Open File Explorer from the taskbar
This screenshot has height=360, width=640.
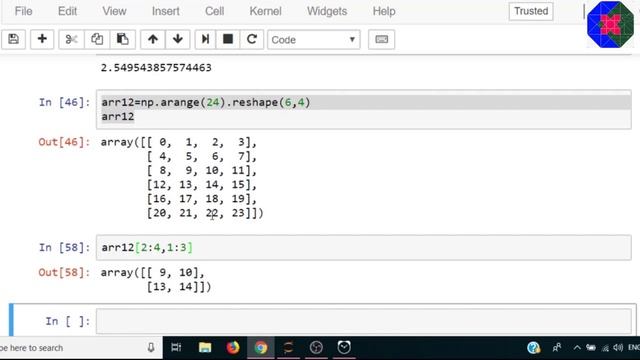[205, 348]
